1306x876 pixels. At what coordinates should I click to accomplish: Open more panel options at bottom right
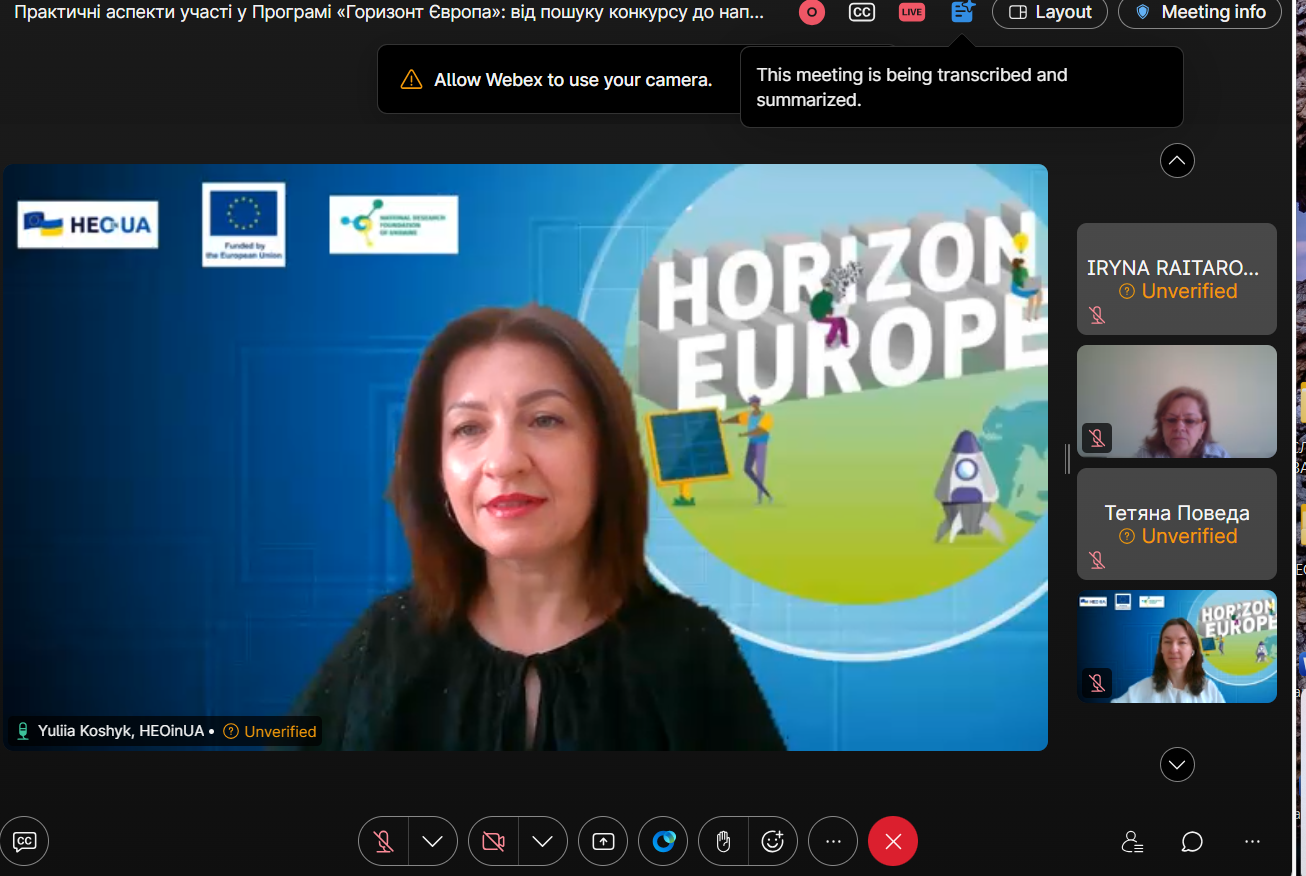(1252, 842)
